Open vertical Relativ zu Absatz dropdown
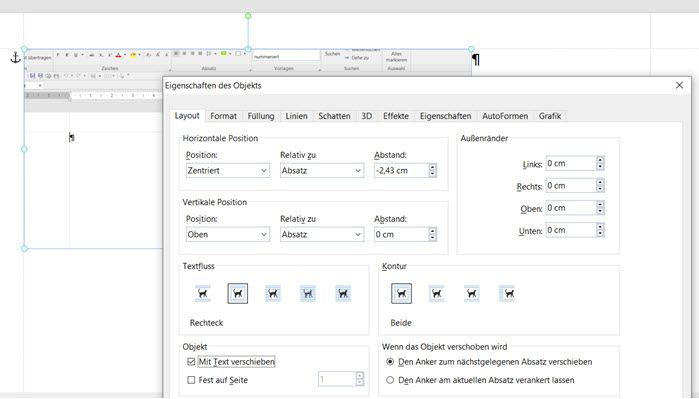Screen dimensions: 699x399 pyautogui.click(x=322, y=234)
